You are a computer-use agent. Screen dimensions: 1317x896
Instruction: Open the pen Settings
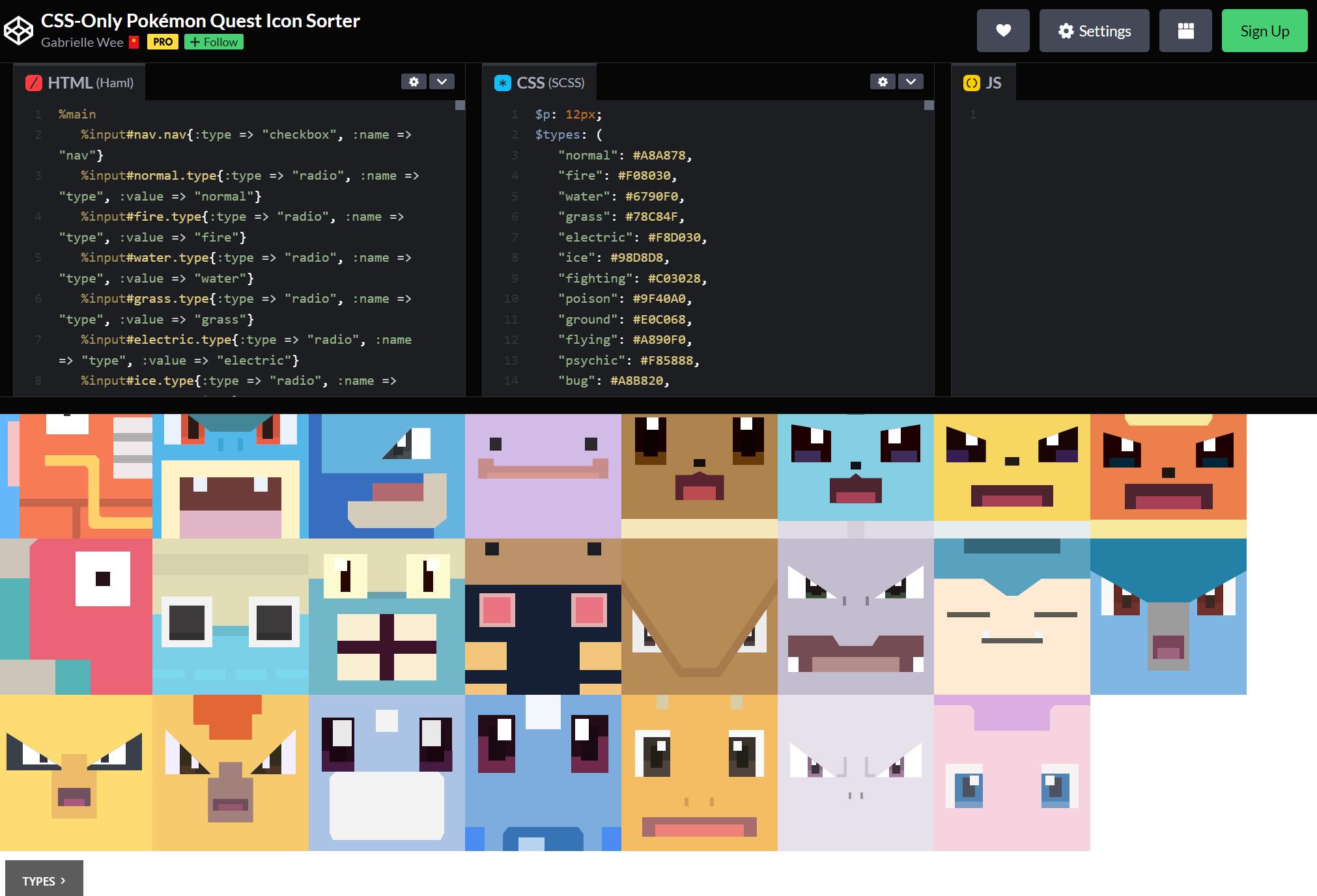pos(1094,31)
